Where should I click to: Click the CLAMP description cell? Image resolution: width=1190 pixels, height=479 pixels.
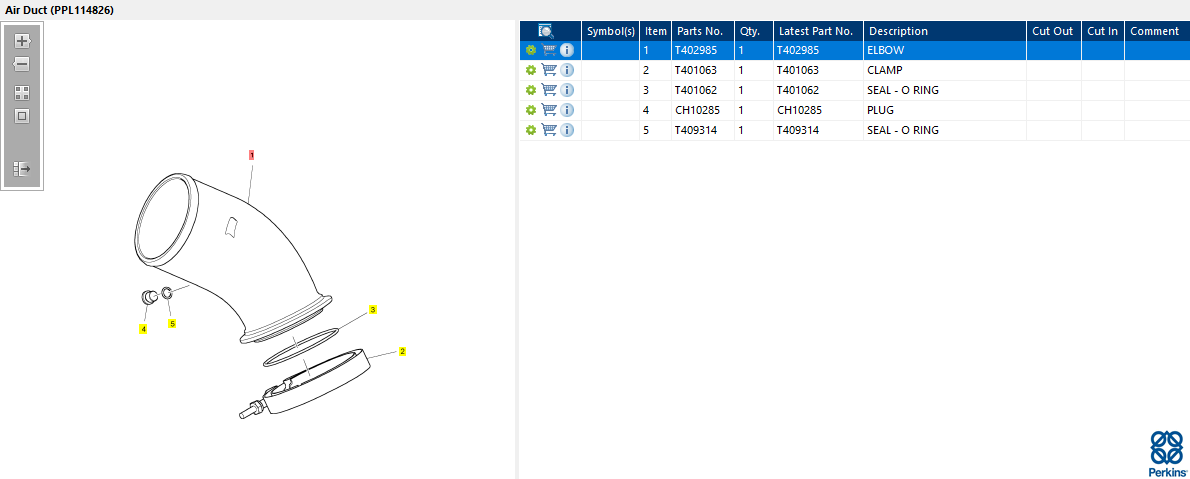[945, 70]
